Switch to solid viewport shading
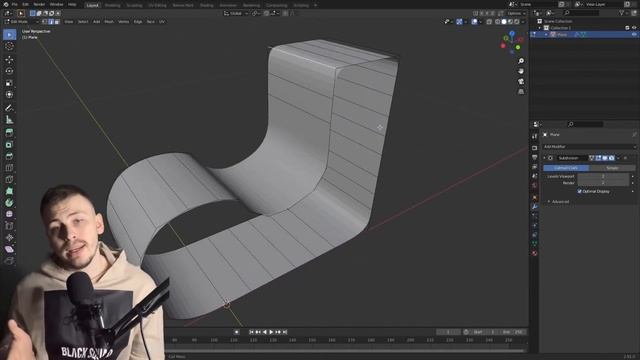Viewport: 640px width, 360px height. (504, 22)
